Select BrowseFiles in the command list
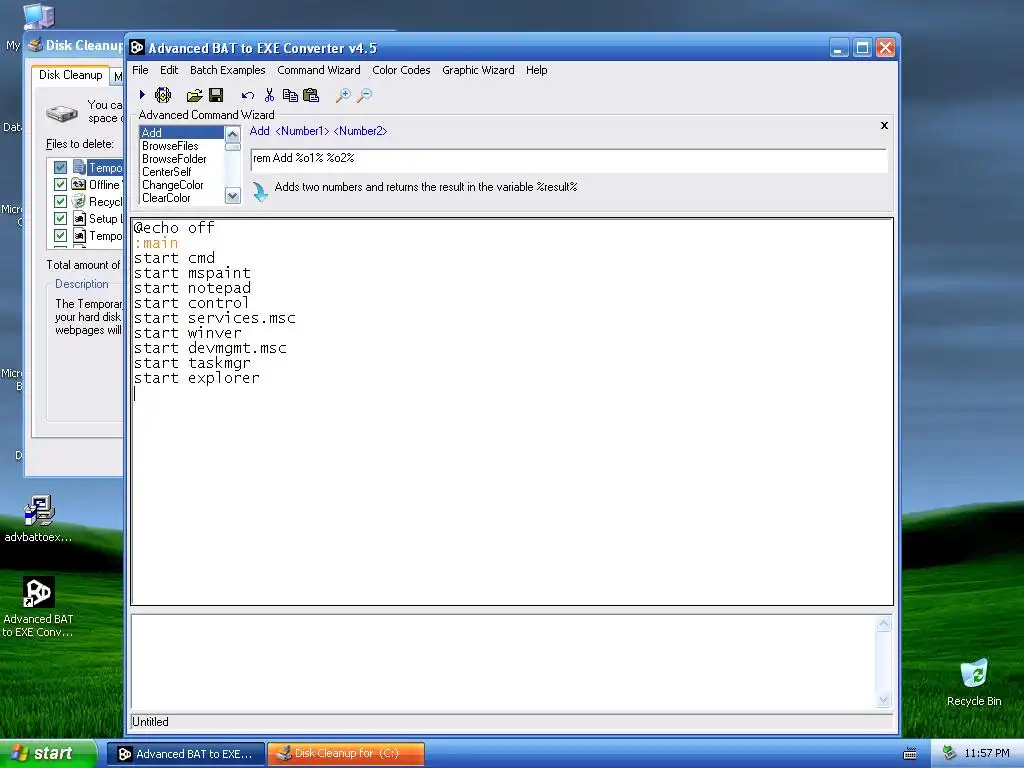 click(x=182, y=146)
